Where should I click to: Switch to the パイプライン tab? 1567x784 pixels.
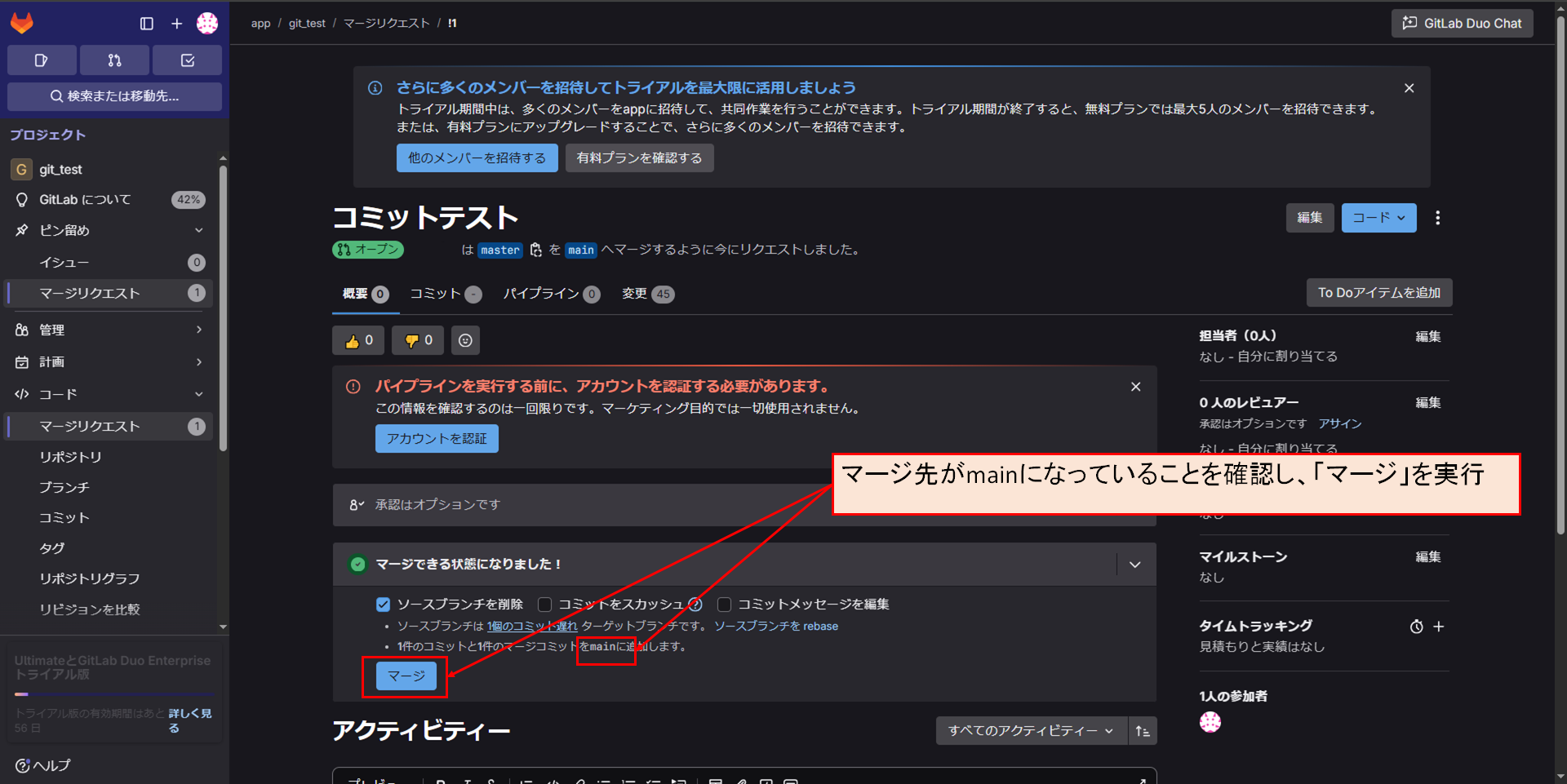click(x=552, y=295)
